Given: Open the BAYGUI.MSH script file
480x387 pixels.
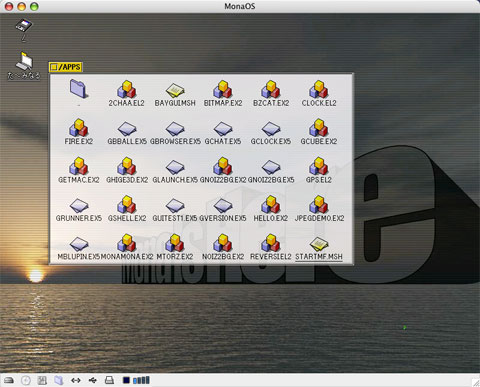Looking at the screenshot, I should click(x=175, y=91).
